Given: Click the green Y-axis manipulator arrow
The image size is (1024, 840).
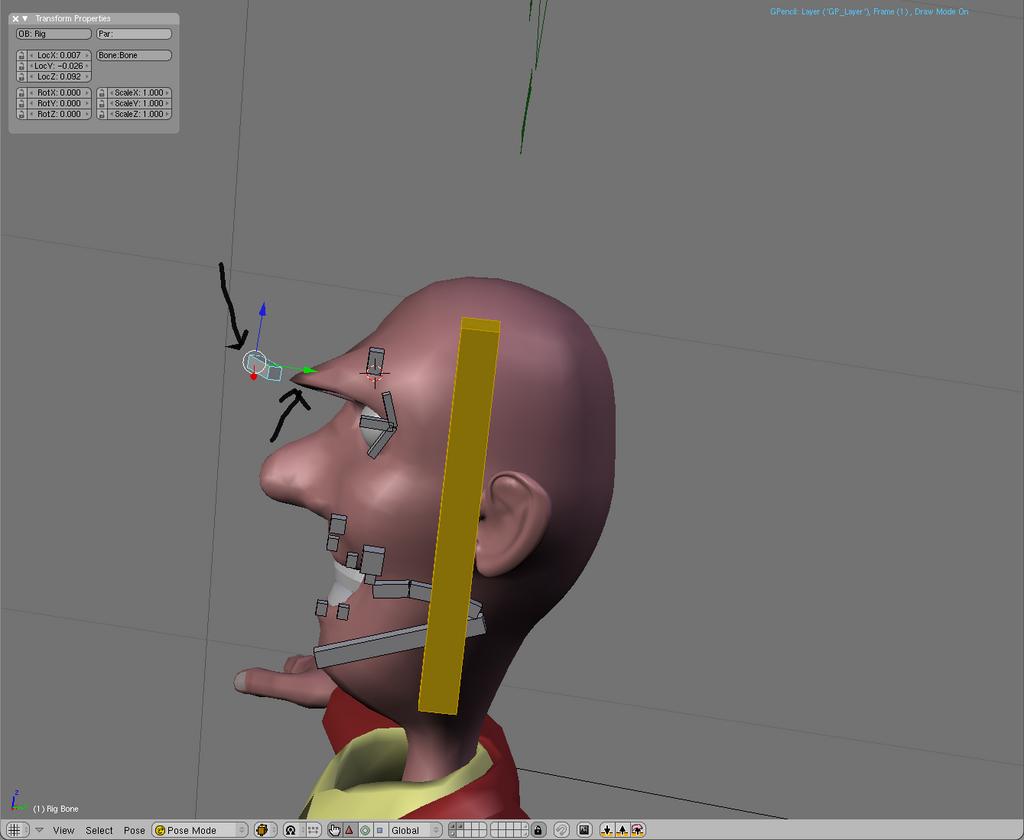Looking at the screenshot, I should pyautogui.click(x=311, y=370).
